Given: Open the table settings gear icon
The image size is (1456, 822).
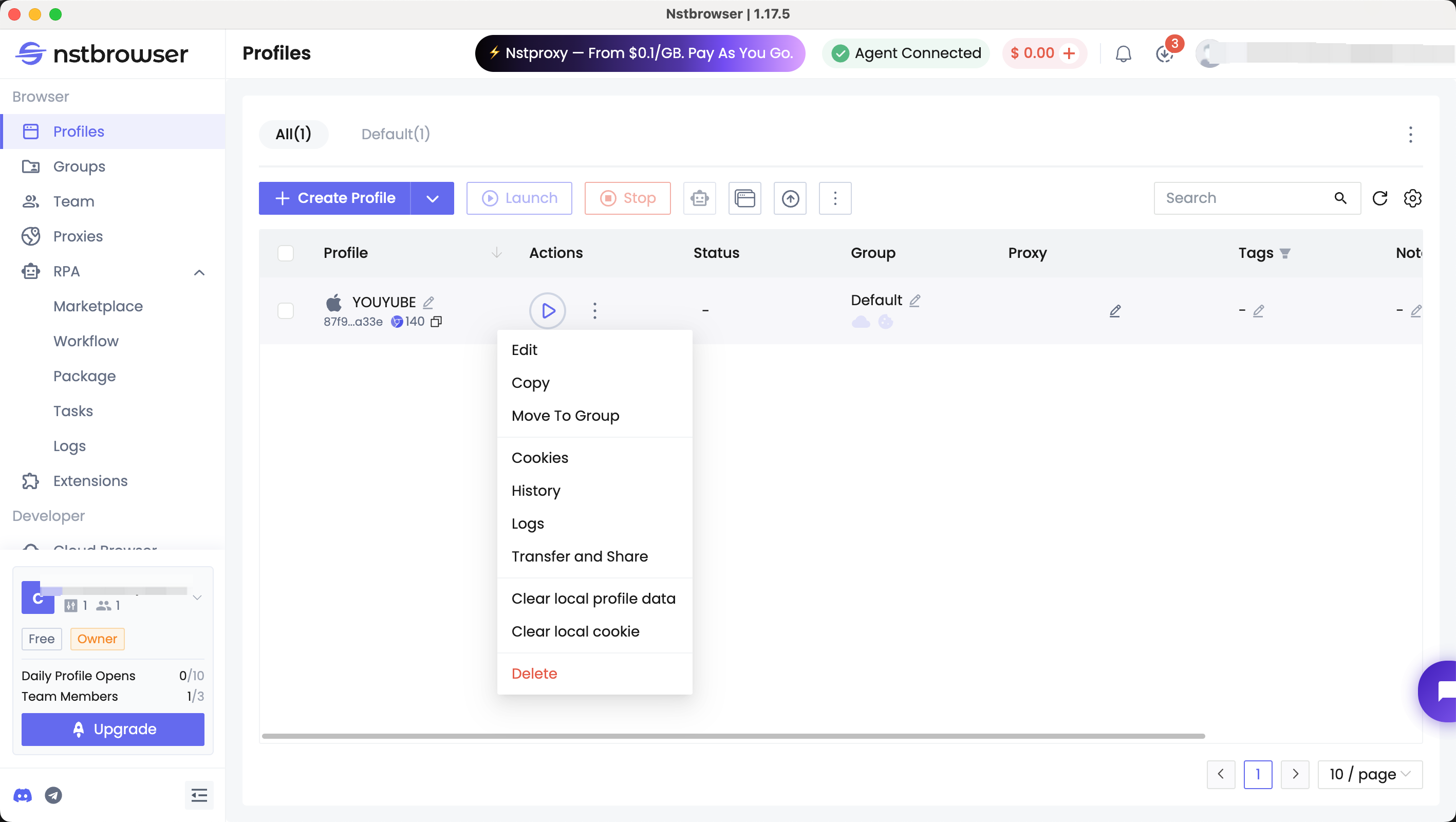Looking at the screenshot, I should click(1412, 198).
